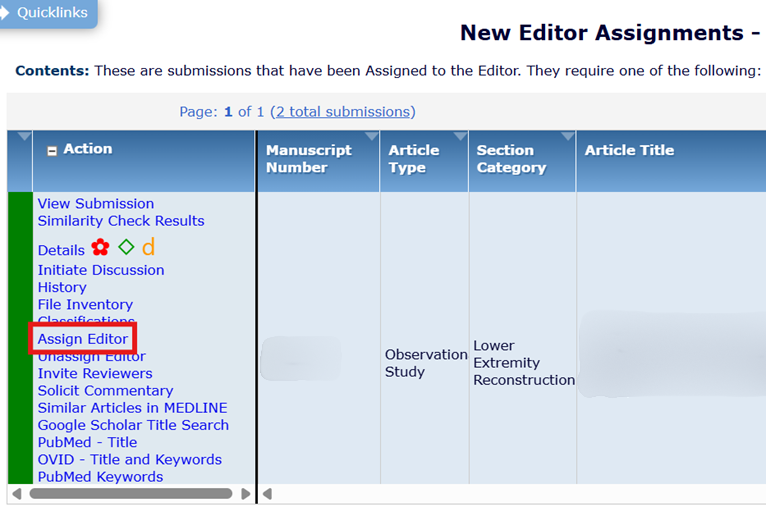Screen dimensions: 766x507
Task: Click the Assign Editor link
Action: [x=83, y=339]
